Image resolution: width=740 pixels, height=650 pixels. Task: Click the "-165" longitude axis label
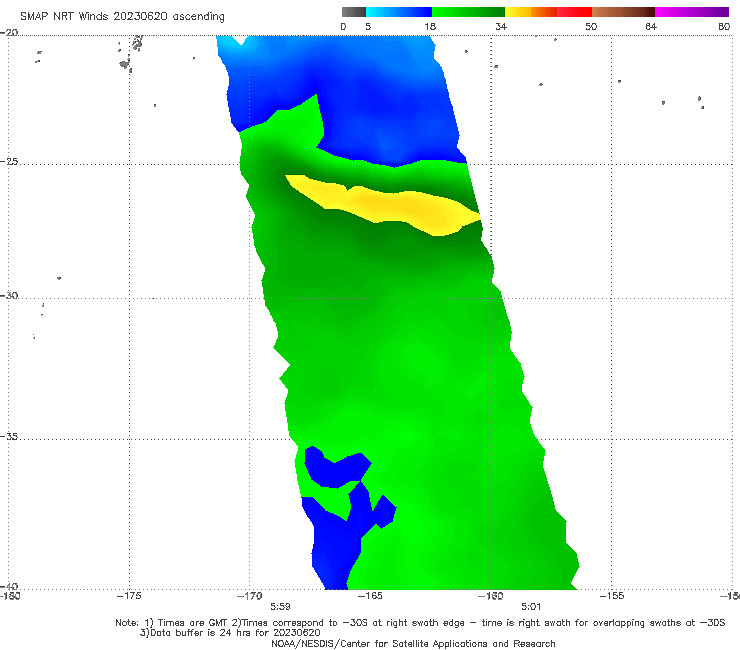pyautogui.click(x=370, y=596)
